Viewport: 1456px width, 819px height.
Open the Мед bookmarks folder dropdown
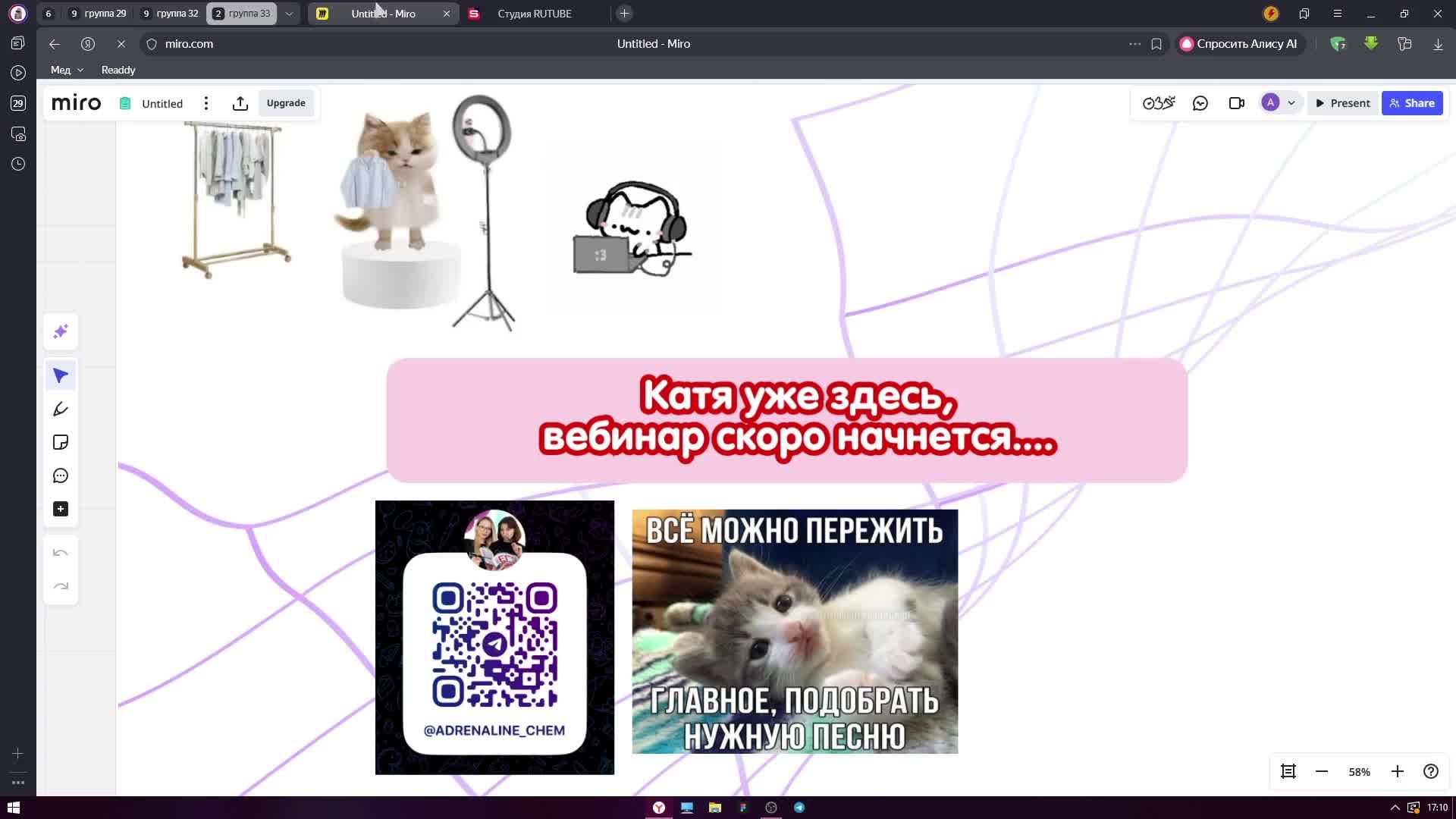pos(67,70)
